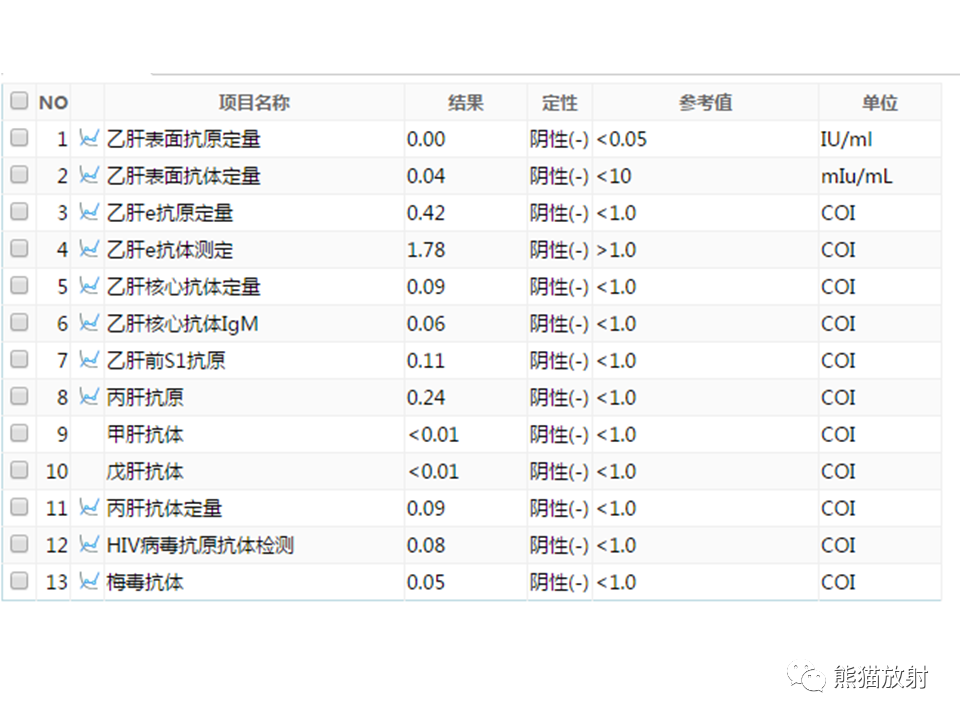Check the box for row 4 乙肝e抗体测定
Screen dimensions: 960x720
tap(20, 249)
